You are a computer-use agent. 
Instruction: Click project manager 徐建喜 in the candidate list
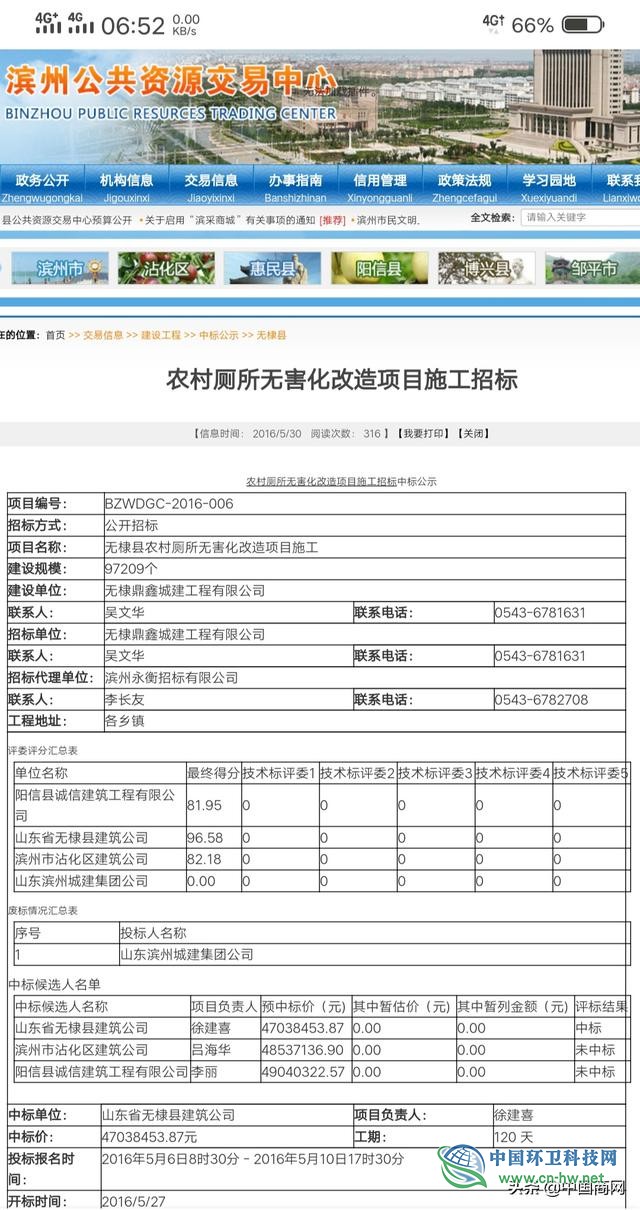(x=211, y=1028)
